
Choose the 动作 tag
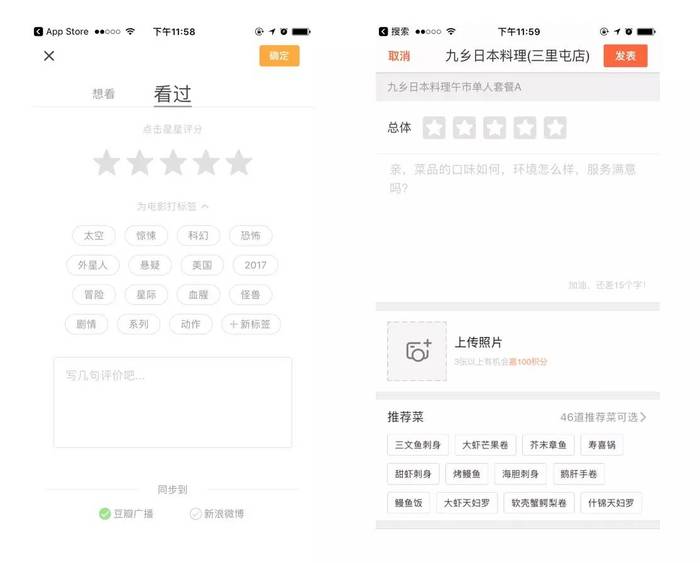[x=191, y=324]
